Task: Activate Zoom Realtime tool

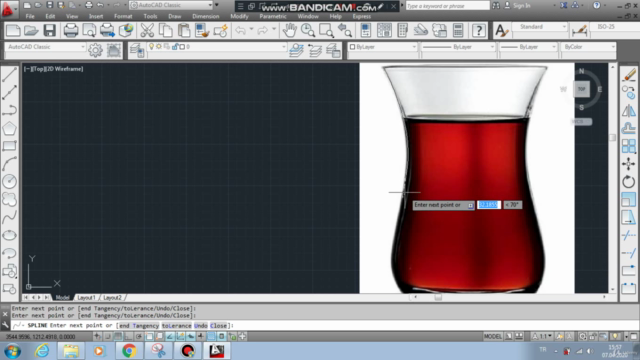Action: pyautogui.click(x=308, y=31)
